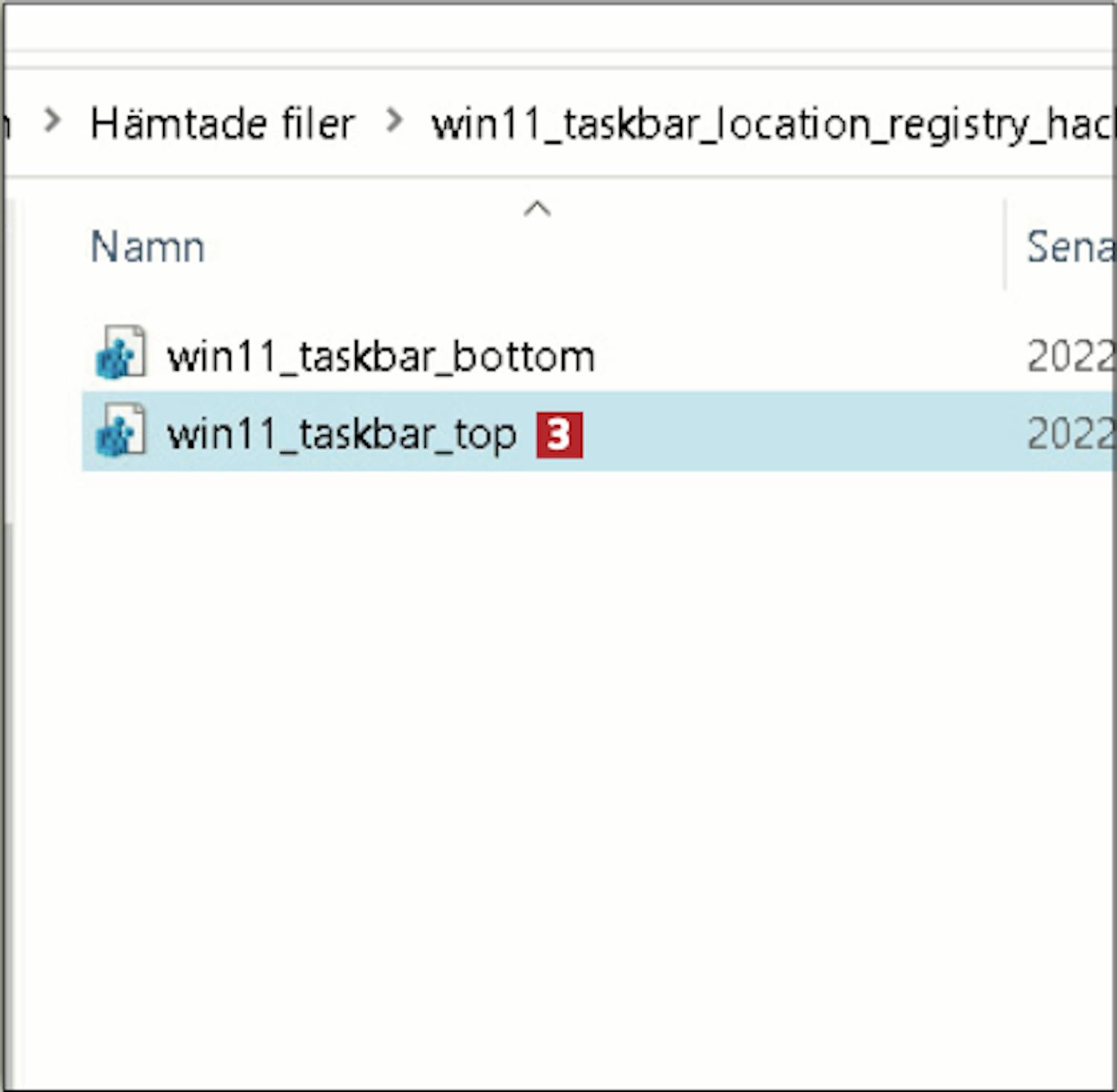This screenshot has height=1092, width=1117.
Task: Toggle sort direction arrow above Namn
Action: click(x=537, y=209)
